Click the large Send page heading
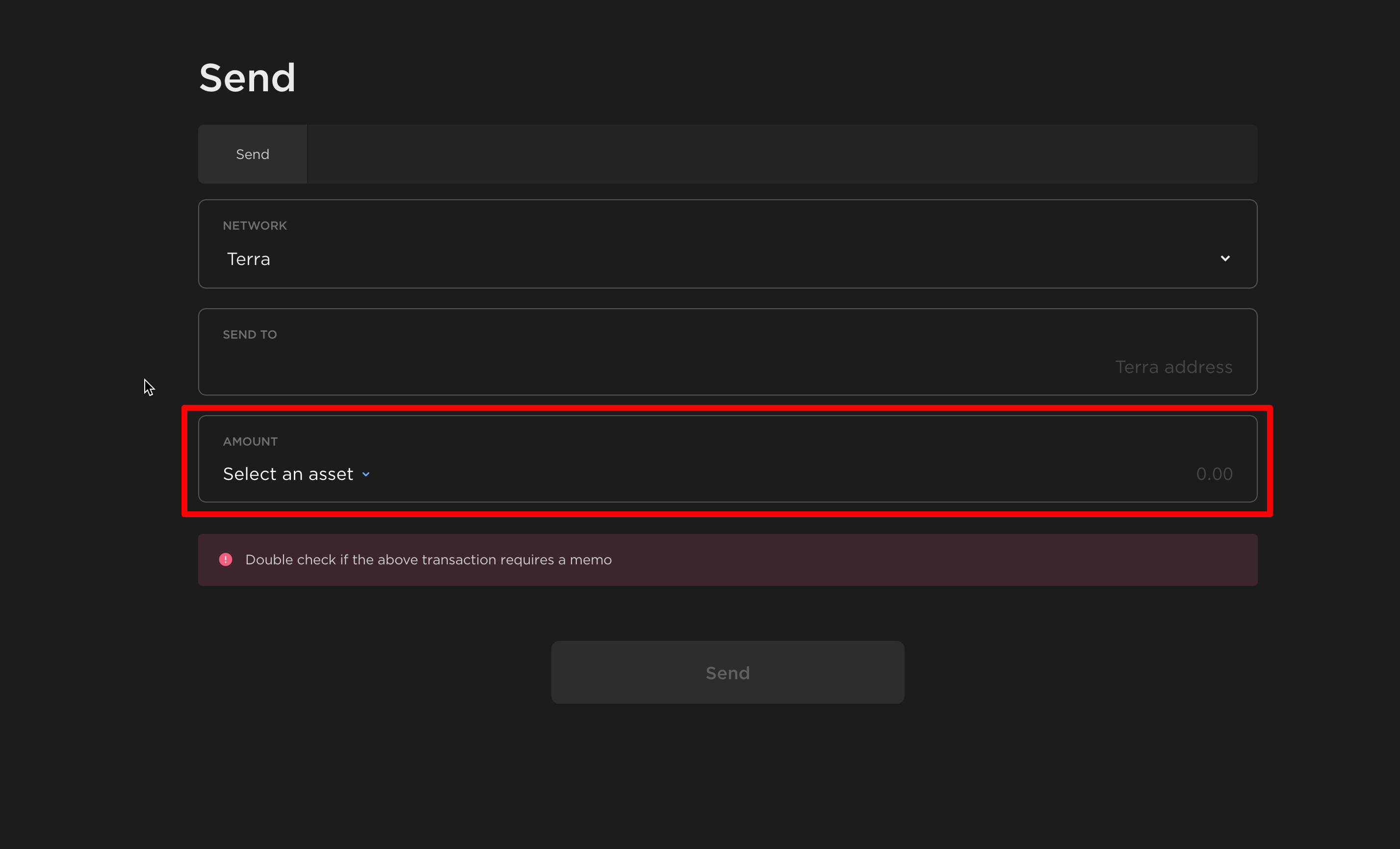Screen dimensions: 1400x849 pos(247,78)
